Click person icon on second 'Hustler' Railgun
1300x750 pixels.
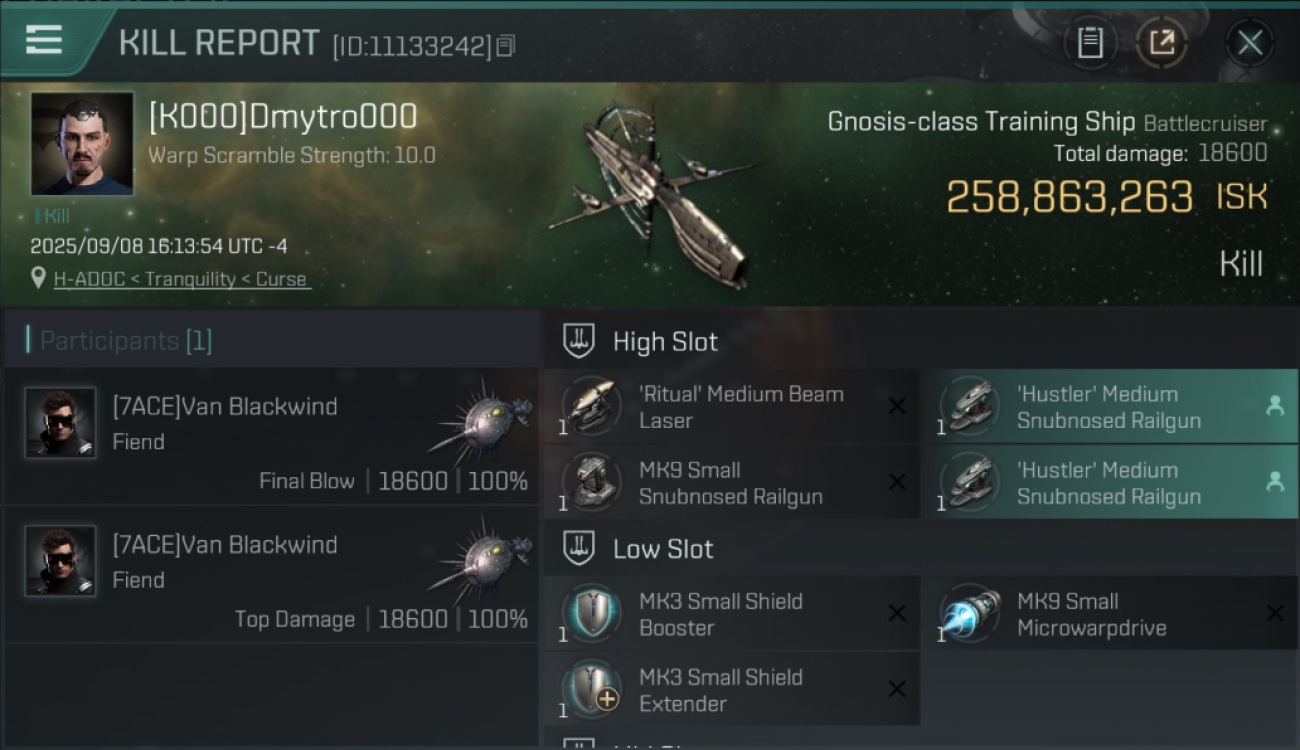click(x=1275, y=482)
